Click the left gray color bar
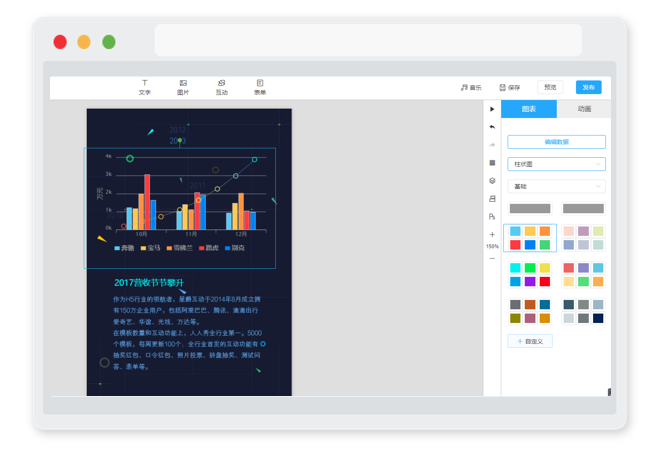 [530, 208]
